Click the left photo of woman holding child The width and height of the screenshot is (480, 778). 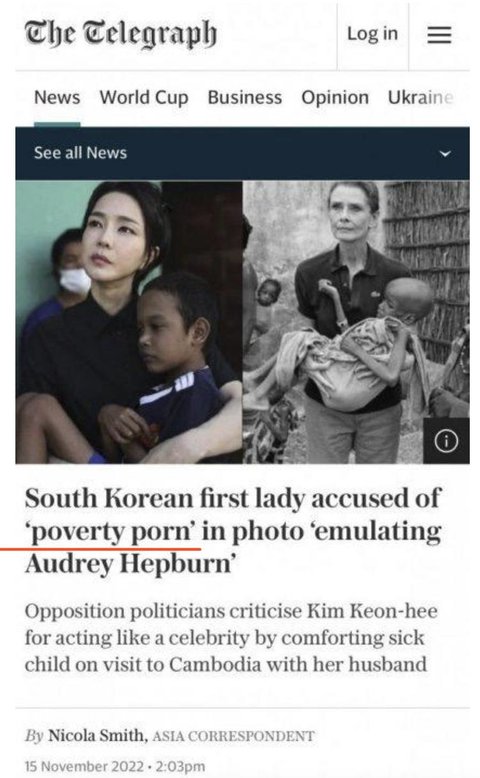(129, 322)
